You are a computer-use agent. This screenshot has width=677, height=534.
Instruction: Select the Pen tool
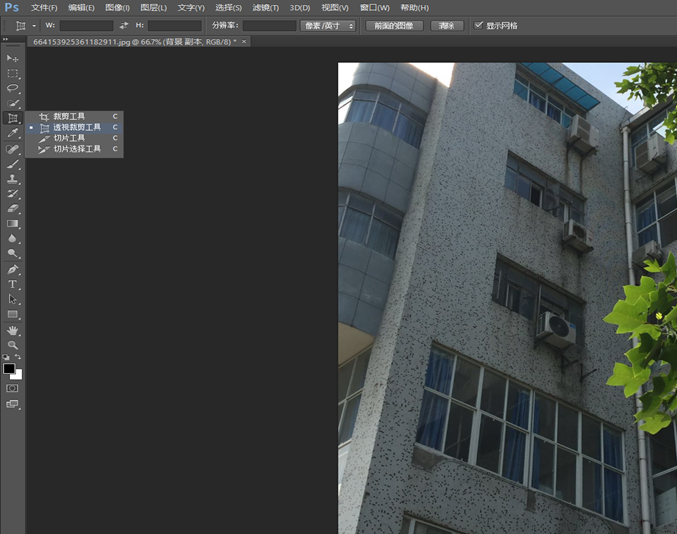(13, 269)
